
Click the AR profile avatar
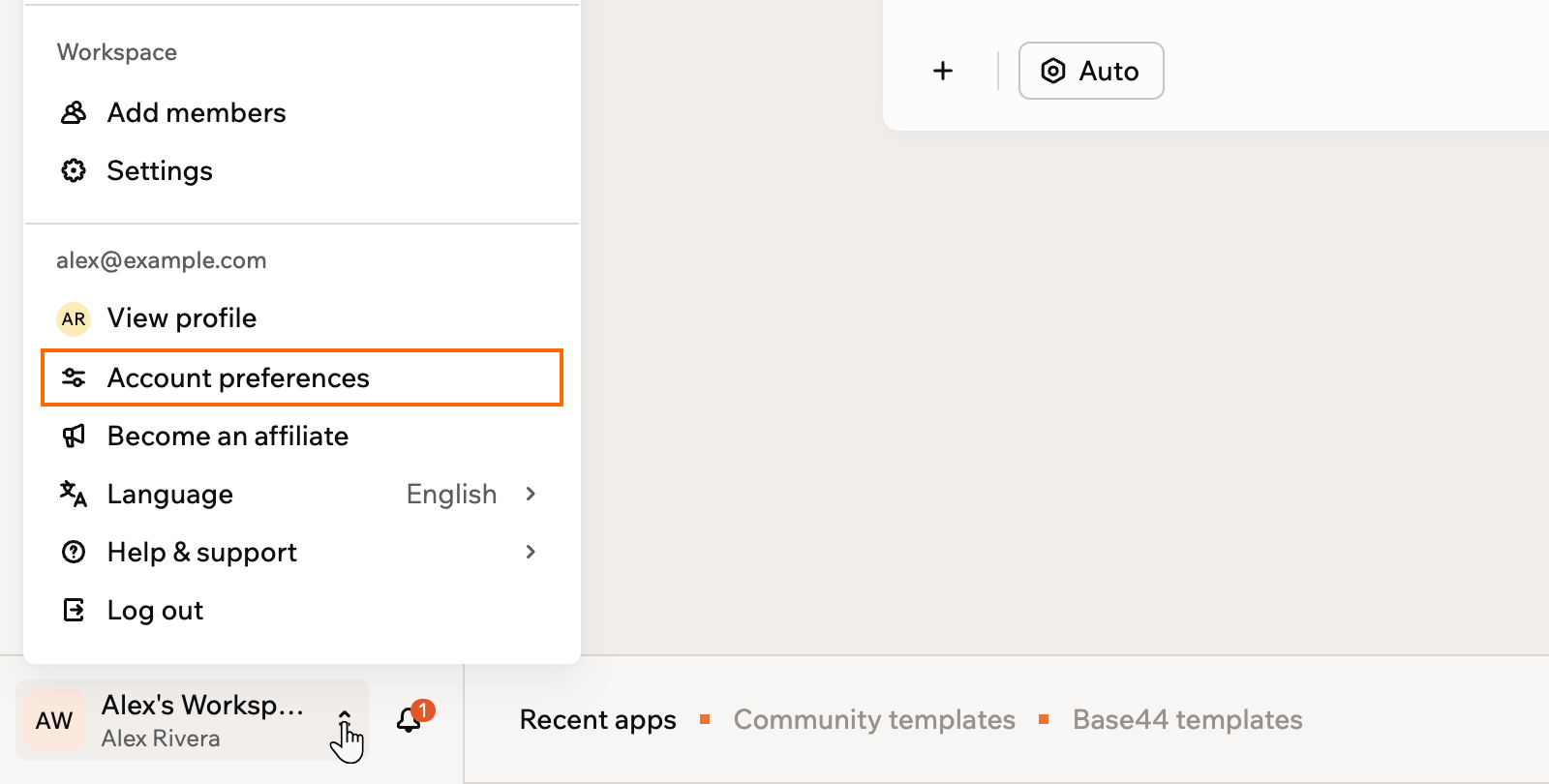click(74, 318)
